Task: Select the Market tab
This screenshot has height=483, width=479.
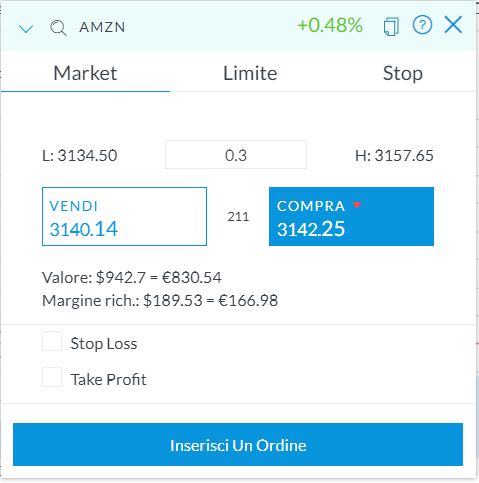Action: (85, 73)
